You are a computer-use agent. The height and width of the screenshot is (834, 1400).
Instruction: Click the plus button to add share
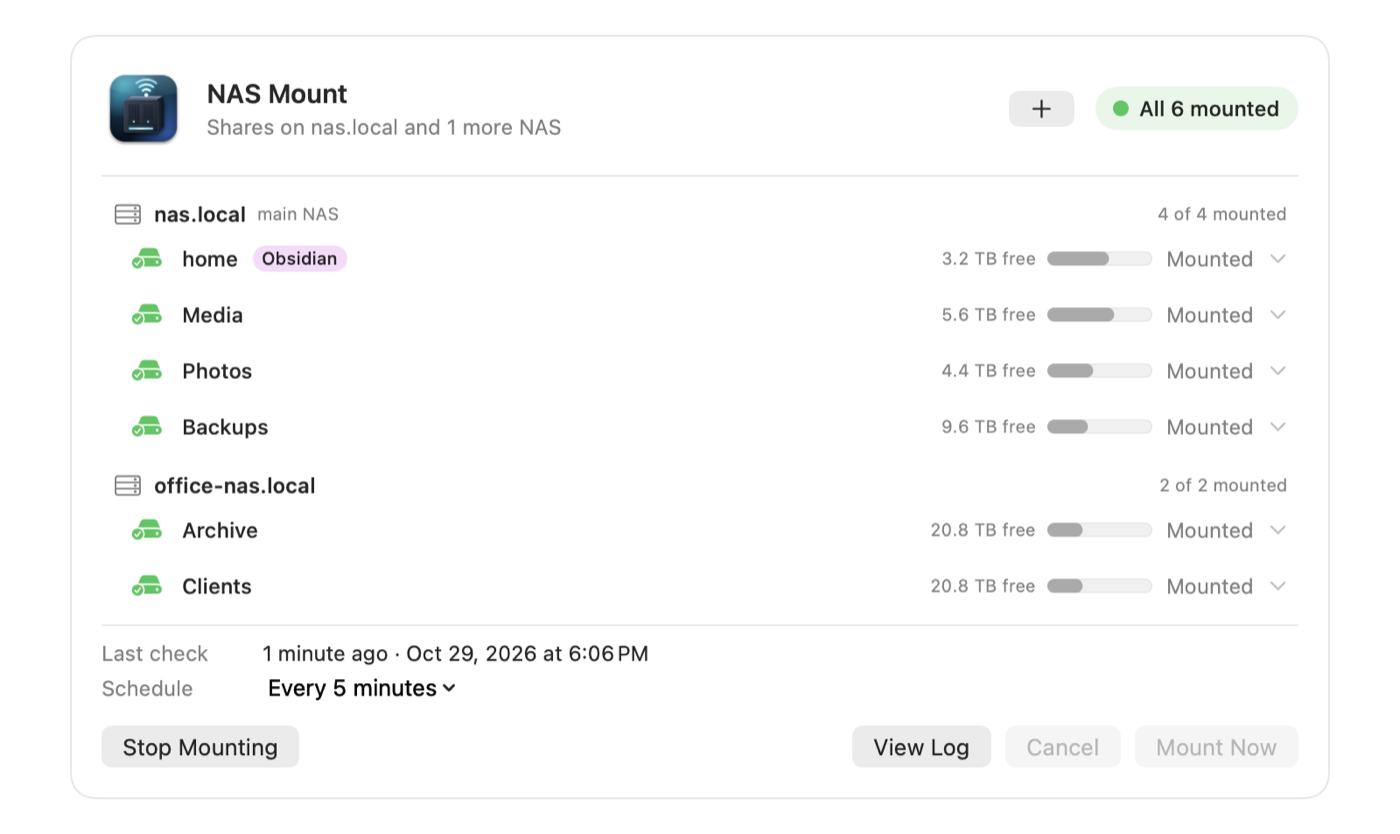(1041, 109)
